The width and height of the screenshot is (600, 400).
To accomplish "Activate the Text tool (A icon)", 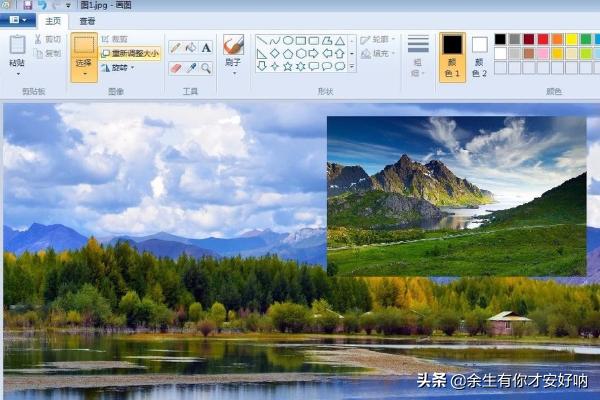I will pyautogui.click(x=206, y=47).
